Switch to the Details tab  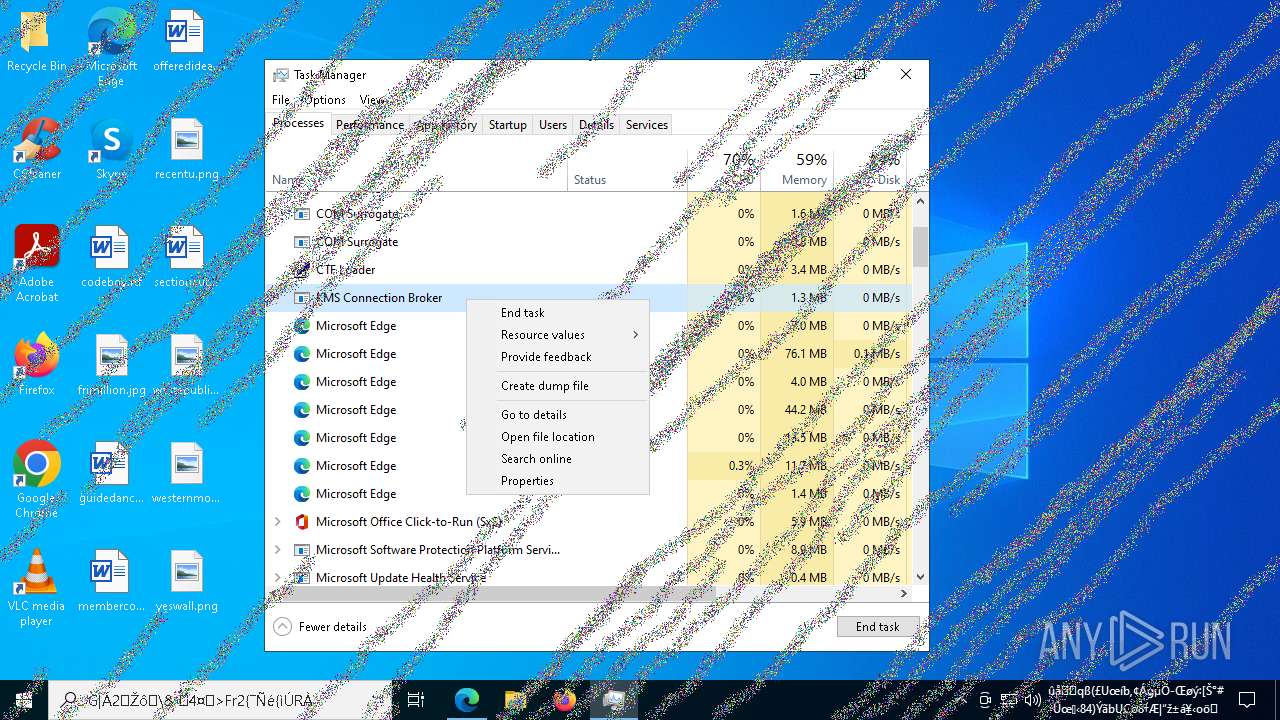coord(596,125)
